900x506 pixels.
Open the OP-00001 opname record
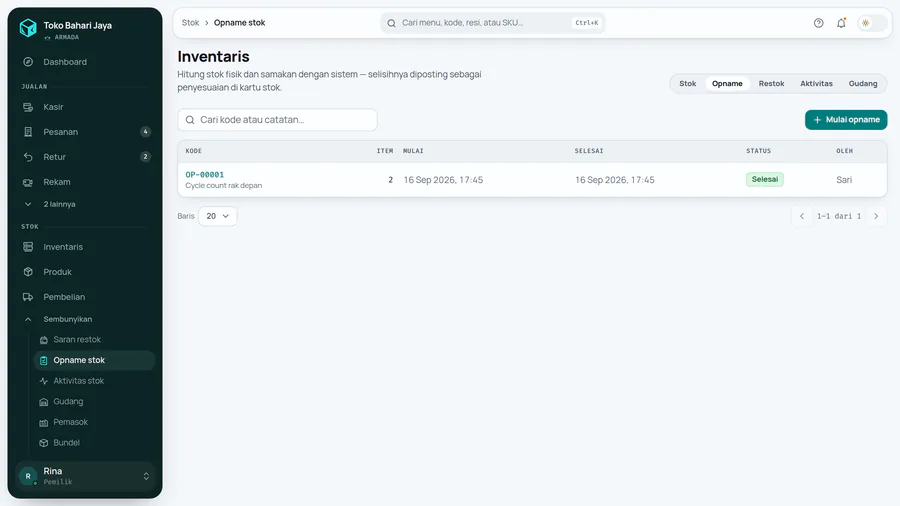204,174
